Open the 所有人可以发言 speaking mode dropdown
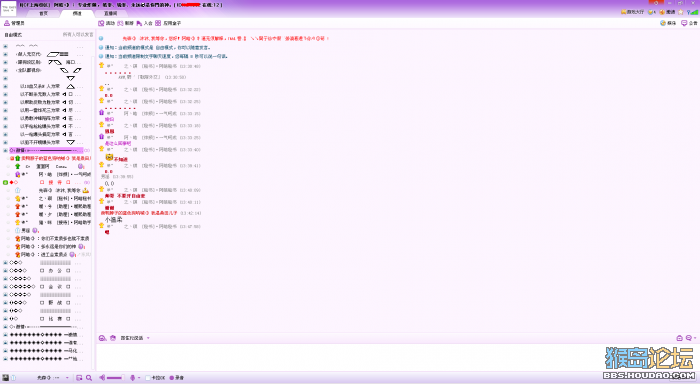 (x=78, y=35)
